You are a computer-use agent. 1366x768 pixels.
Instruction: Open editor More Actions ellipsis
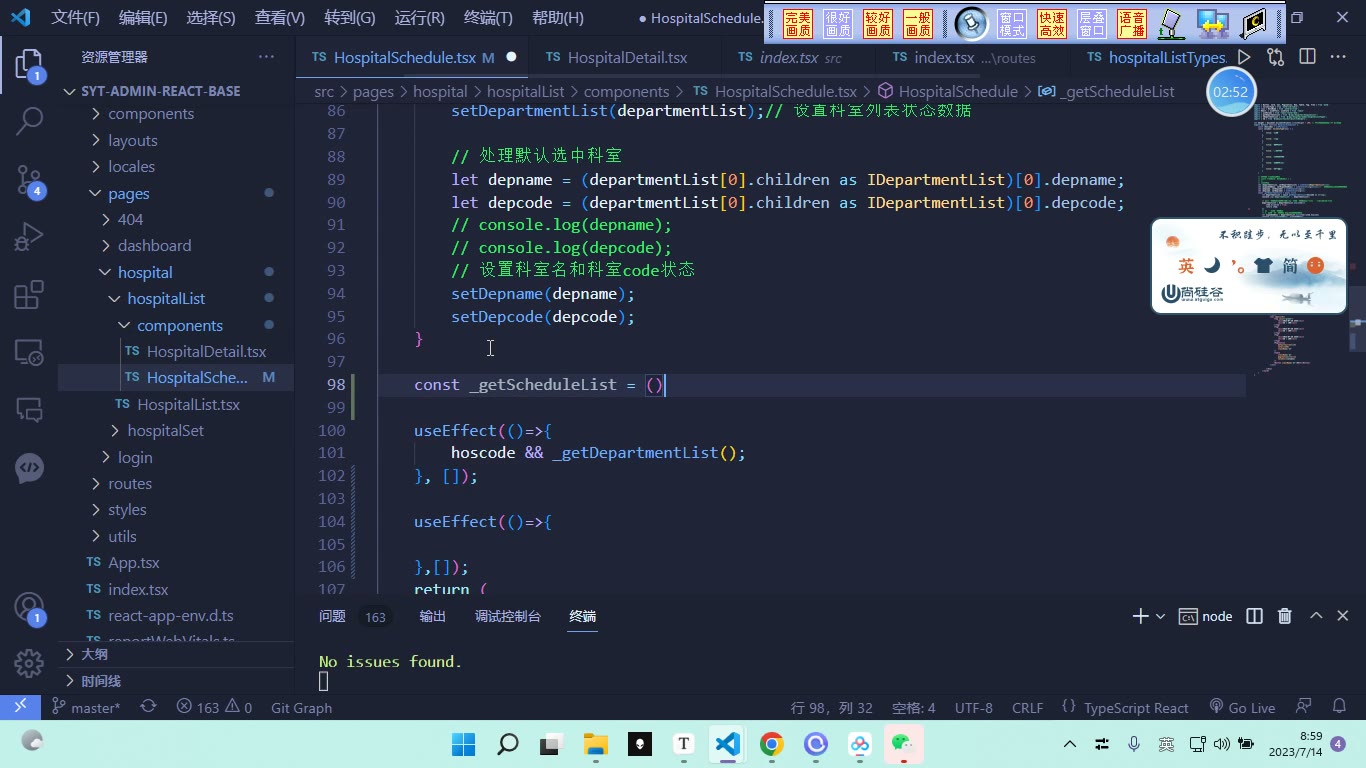pyautogui.click(x=1338, y=57)
